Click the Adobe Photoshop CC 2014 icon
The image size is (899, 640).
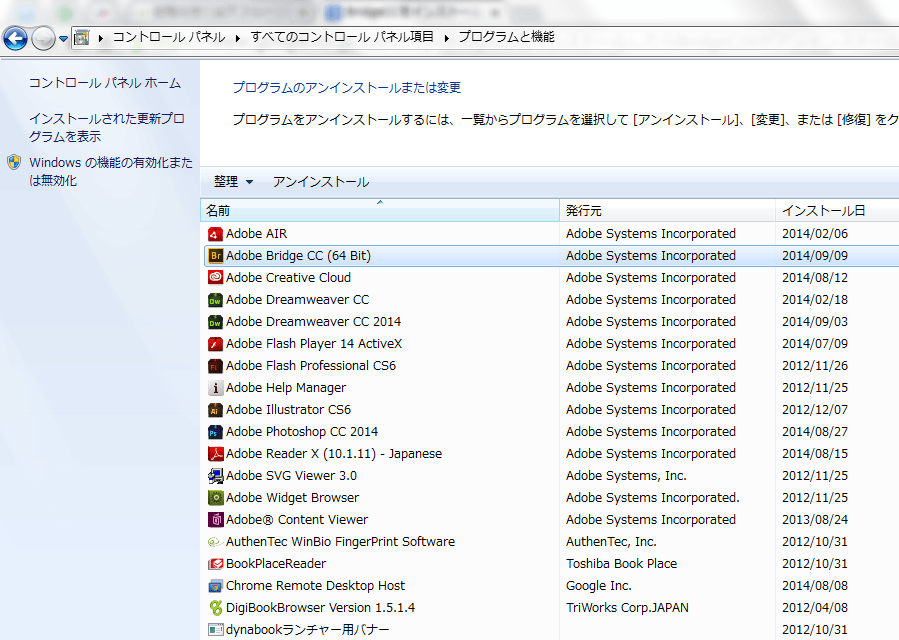(215, 432)
